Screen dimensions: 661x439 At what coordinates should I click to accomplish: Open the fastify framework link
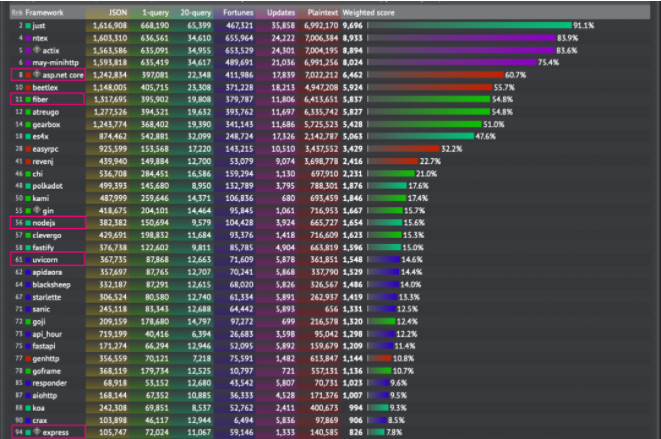point(43,248)
